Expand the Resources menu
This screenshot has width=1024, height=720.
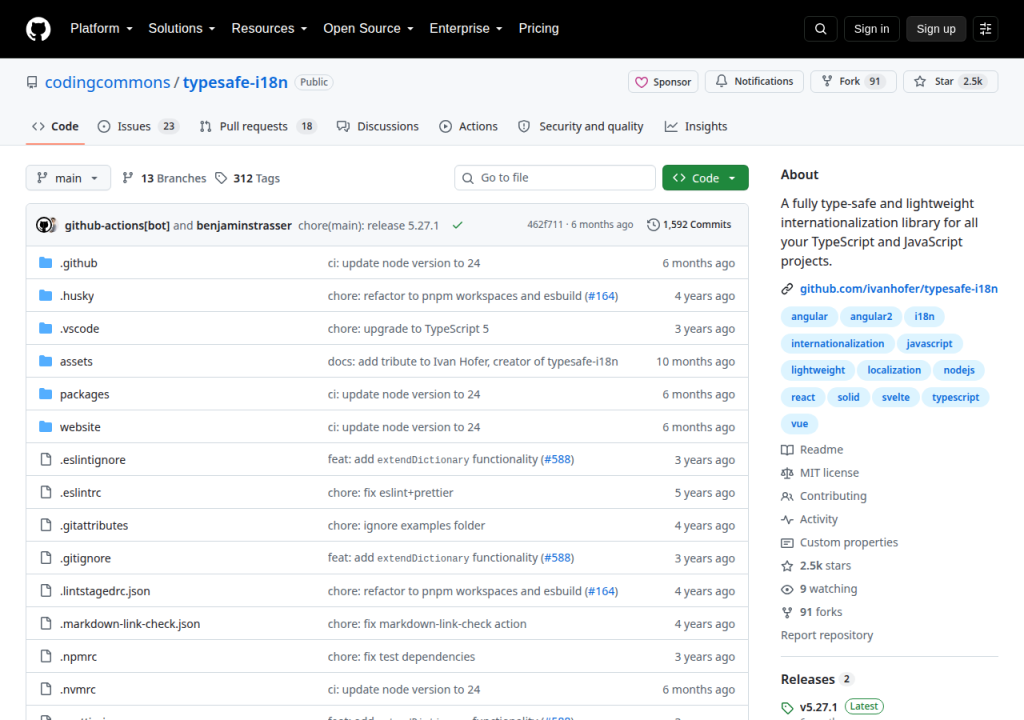pyautogui.click(x=269, y=29)
